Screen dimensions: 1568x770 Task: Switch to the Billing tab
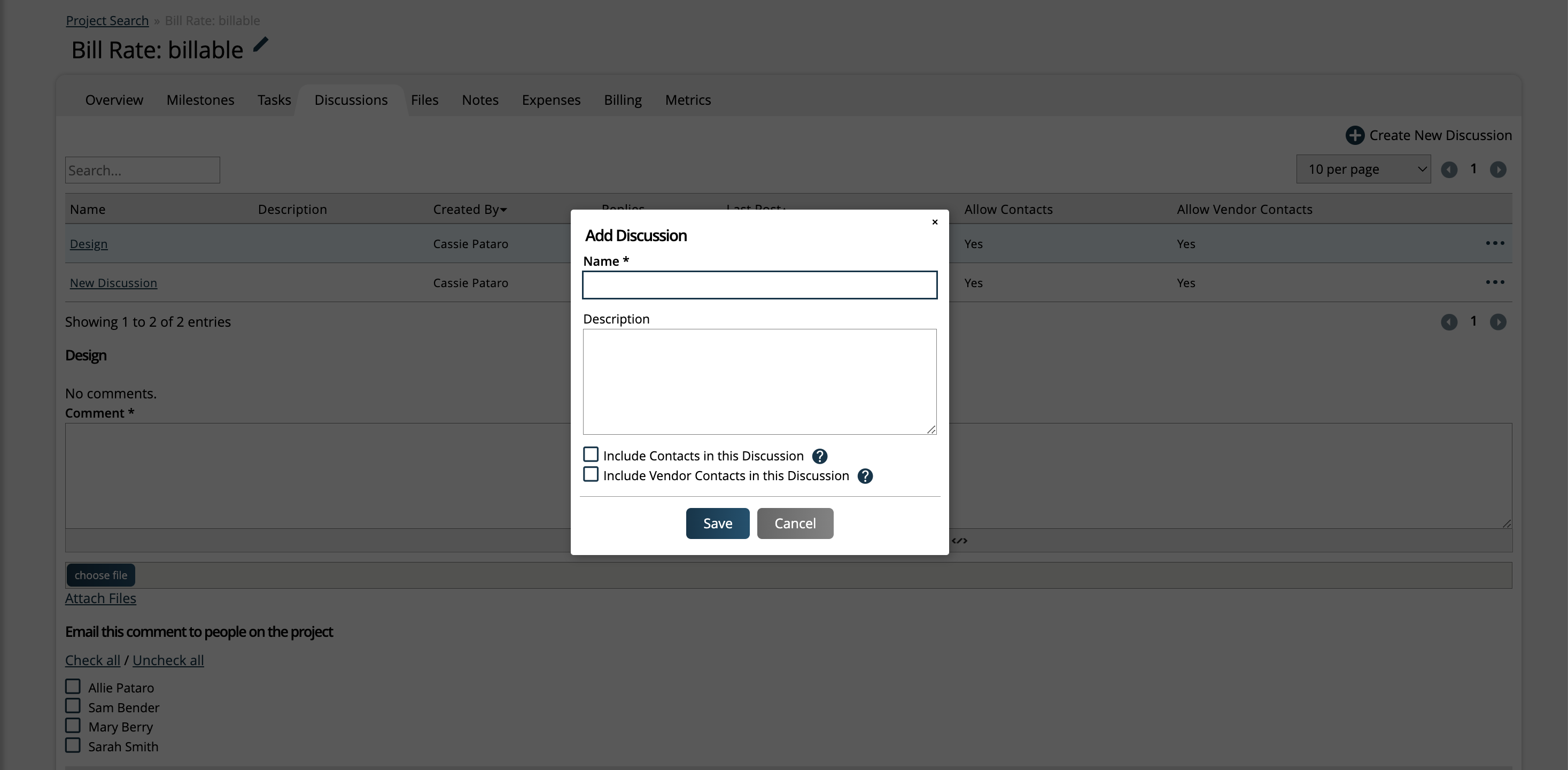tap(623, 100)
